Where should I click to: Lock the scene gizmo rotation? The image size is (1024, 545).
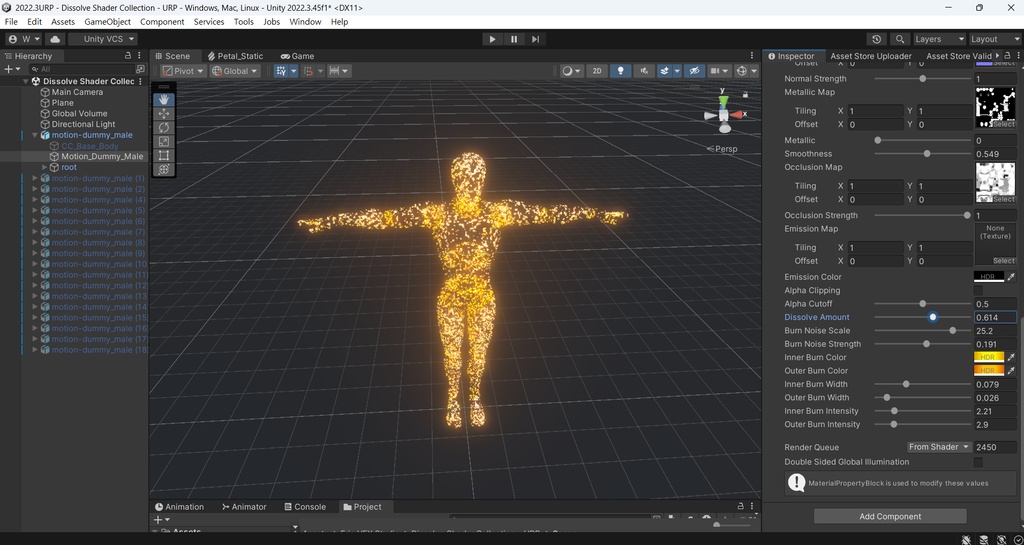pos(745,95)
